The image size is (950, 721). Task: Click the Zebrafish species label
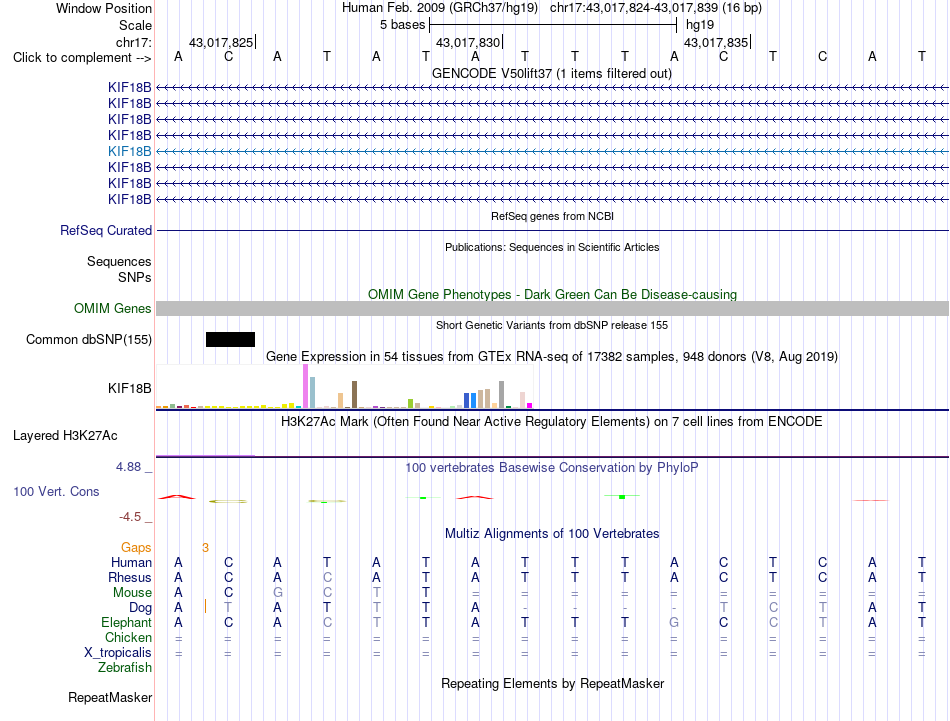pyautogui.click(x=125, y=668)
